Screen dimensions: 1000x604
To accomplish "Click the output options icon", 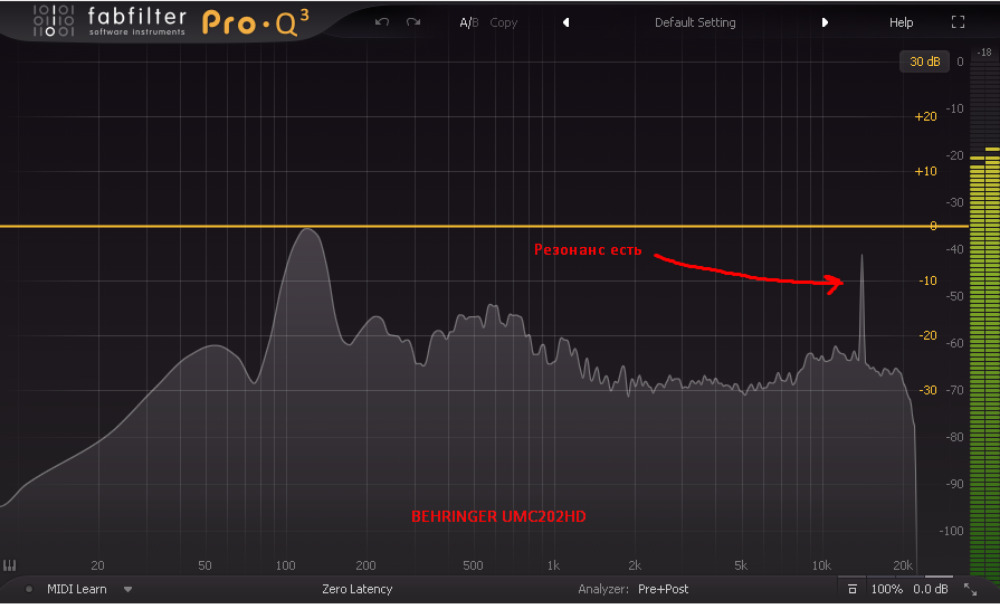I will [852, 589].
